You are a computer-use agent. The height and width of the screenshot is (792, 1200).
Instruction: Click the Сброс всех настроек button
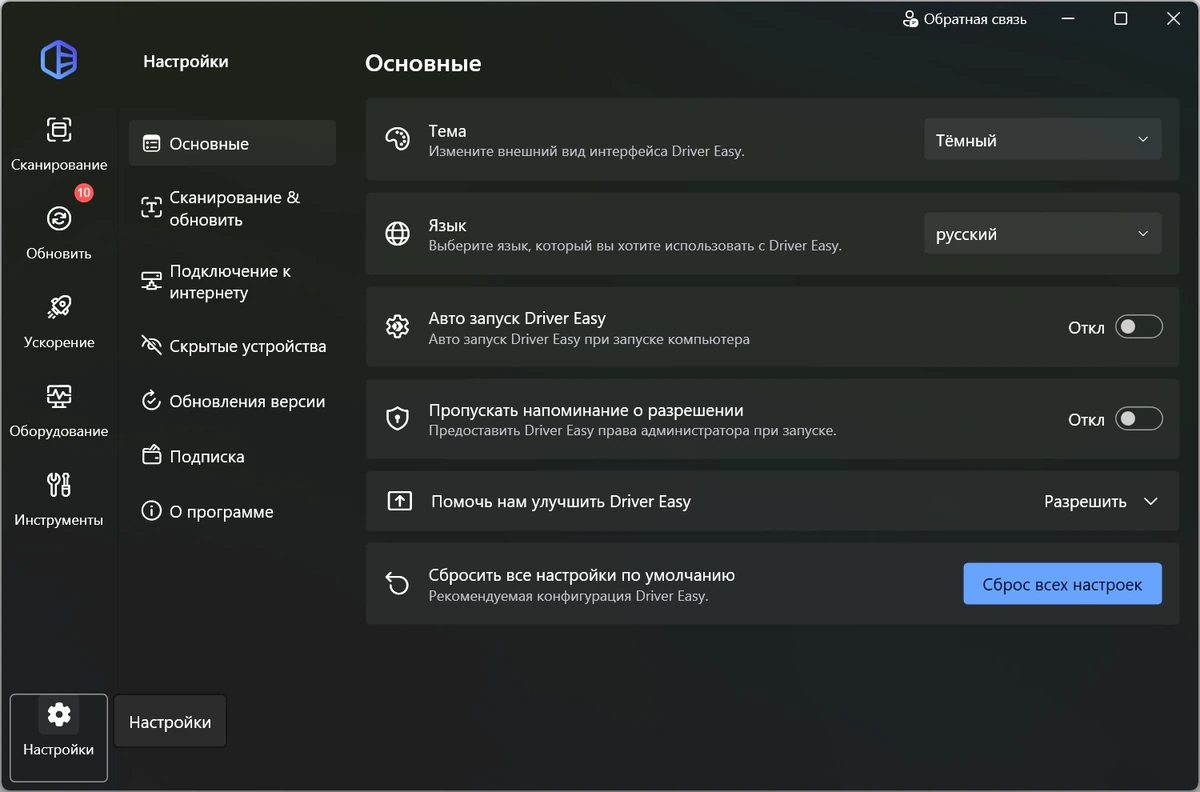point(1062,584)
